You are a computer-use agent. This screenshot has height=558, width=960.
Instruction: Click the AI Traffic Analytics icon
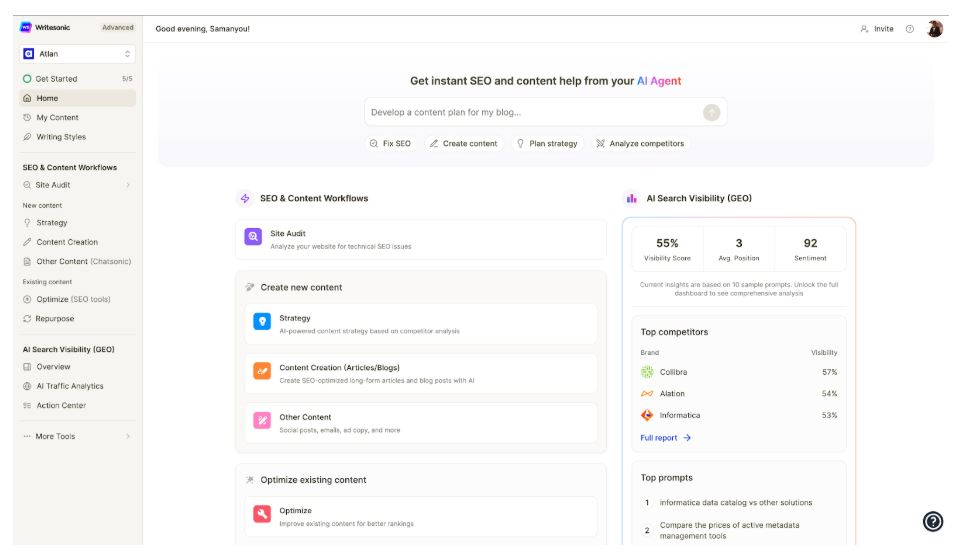27,386
